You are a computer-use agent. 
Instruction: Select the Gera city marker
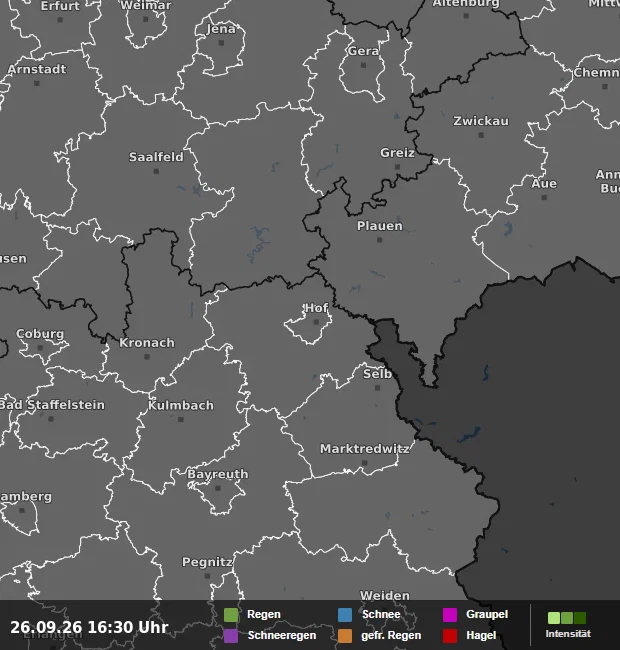[363, 65]
